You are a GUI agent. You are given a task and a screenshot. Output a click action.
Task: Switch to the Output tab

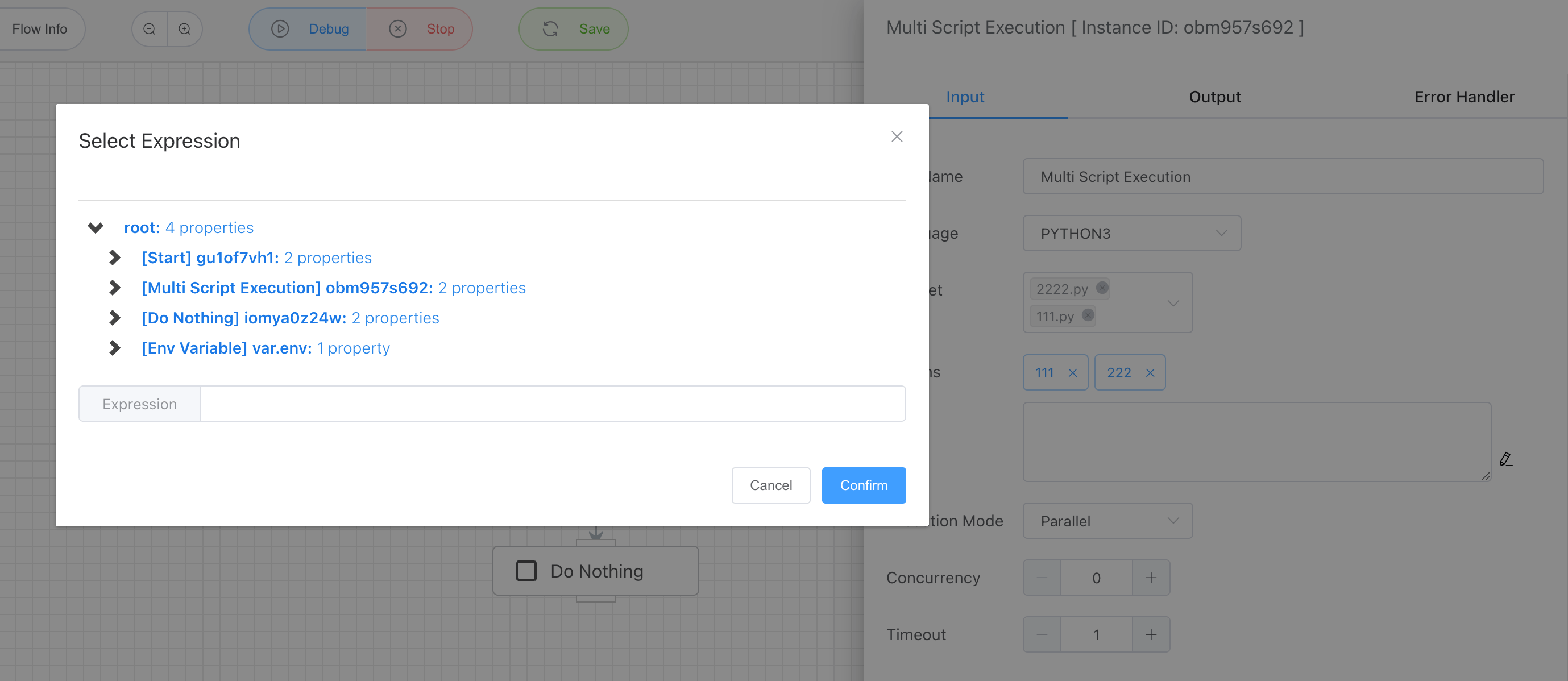1214,97
